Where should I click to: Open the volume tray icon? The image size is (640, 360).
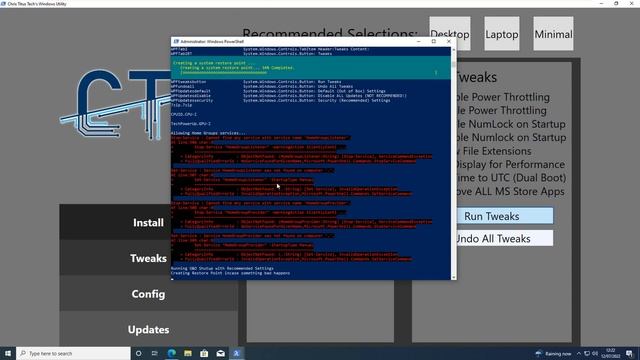[x=595, y=353]
